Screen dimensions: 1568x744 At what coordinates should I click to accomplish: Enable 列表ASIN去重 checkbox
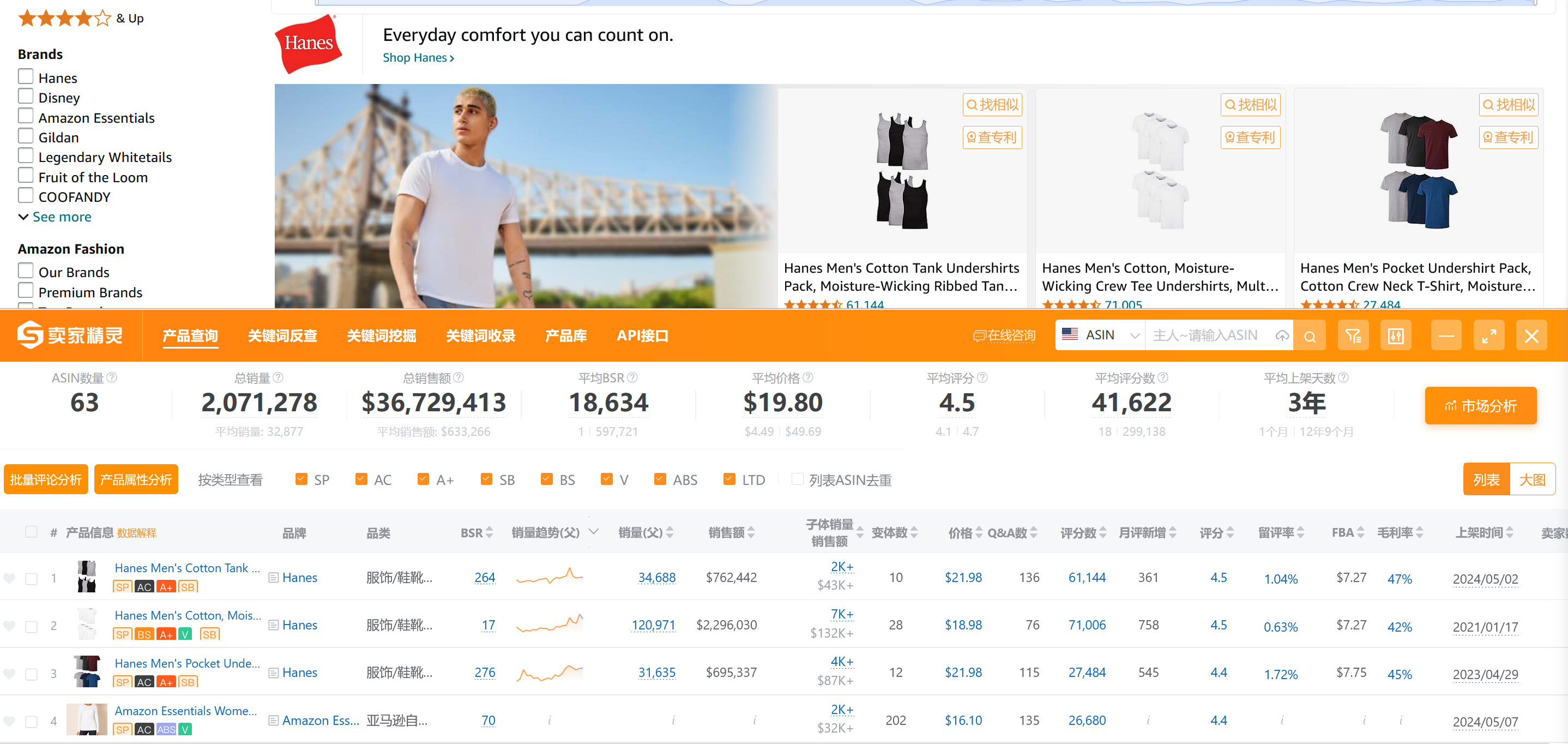pos(797,479)
